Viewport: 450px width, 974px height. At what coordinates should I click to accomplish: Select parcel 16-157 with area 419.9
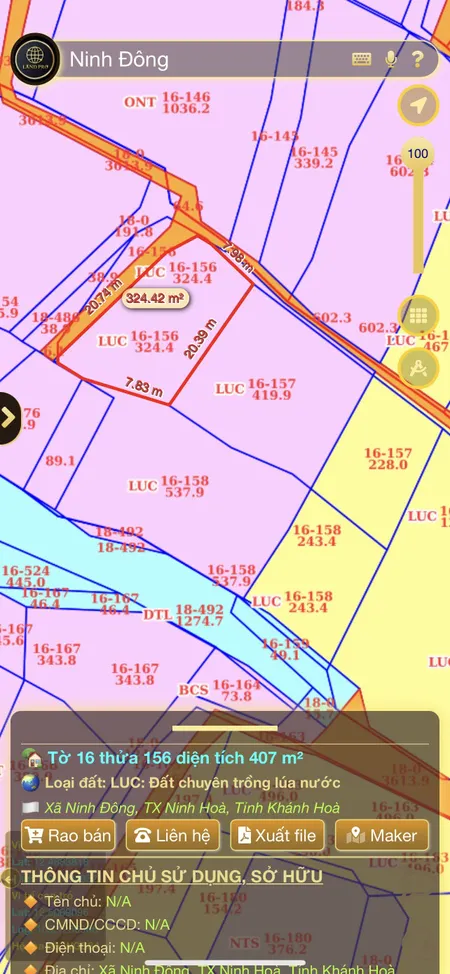[x=270, y=389]
